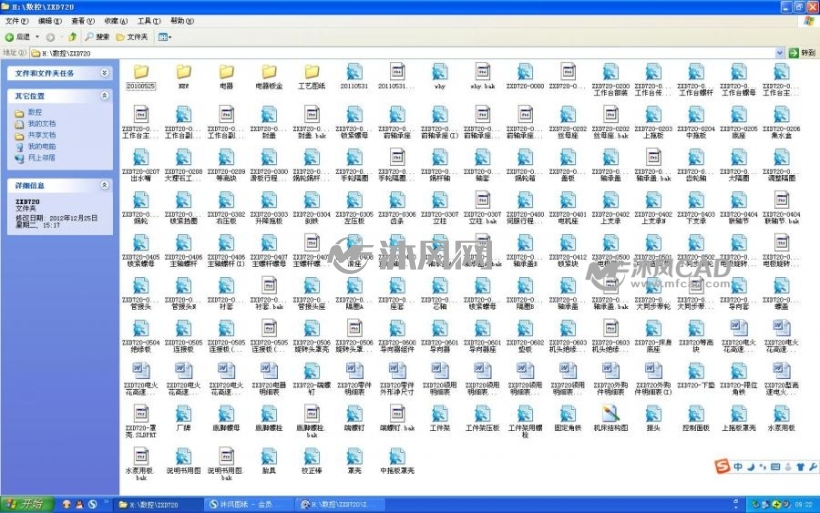Screen dimensions: 820x513
Task: Select the why.bak backup file
Action: coord(483,77)
